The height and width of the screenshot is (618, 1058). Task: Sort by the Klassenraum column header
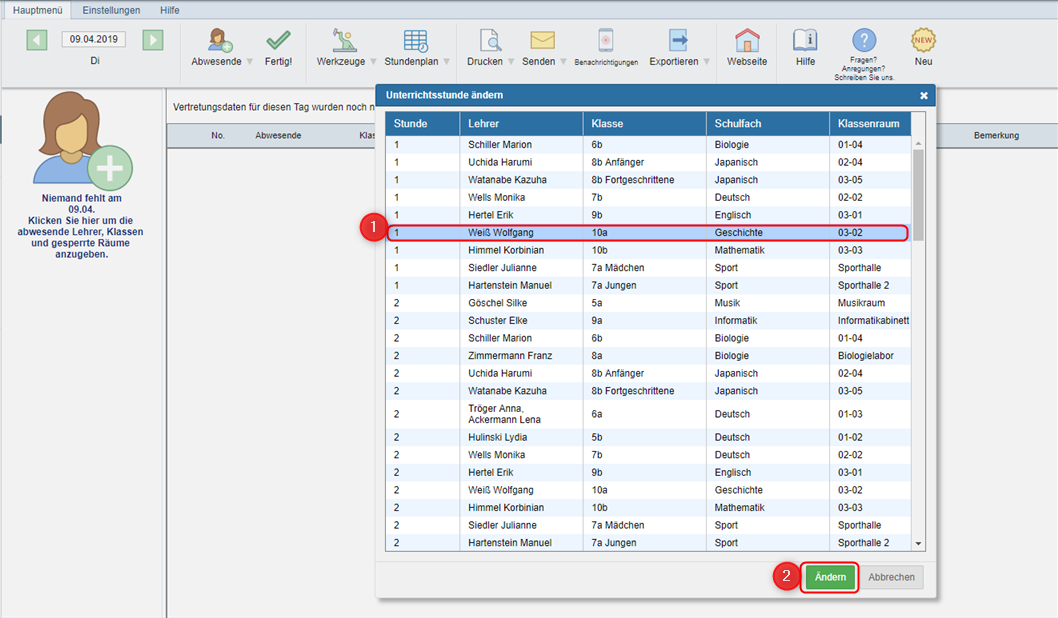point(870,123)
